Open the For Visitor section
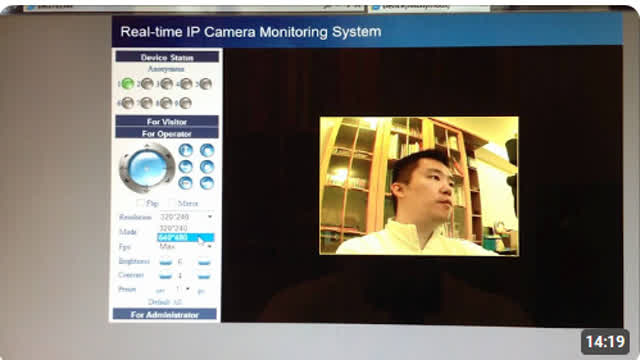640x360 pixels. [x=167, y=121]
